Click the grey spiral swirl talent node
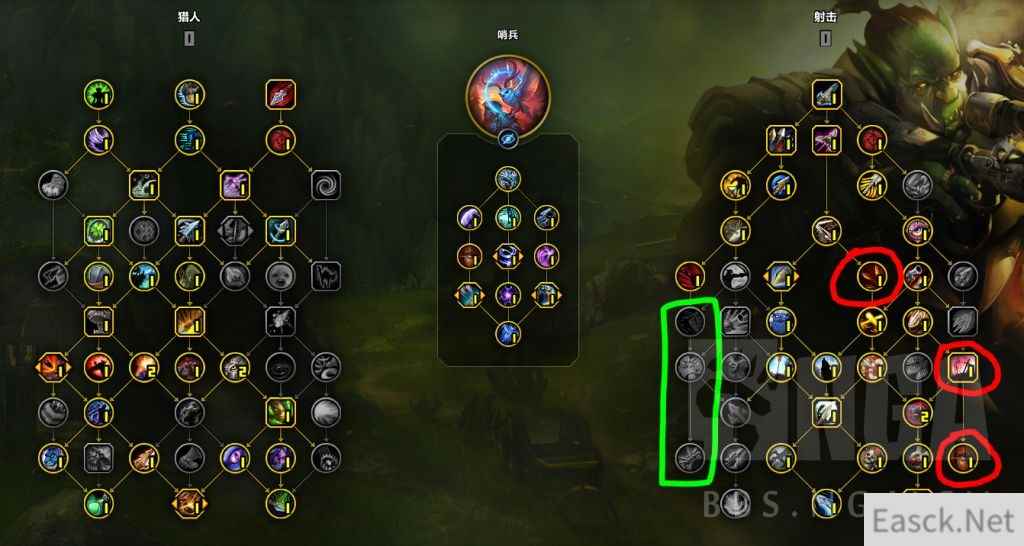Viewport: 1024px width, 546px height. click(x=326, y=185)
